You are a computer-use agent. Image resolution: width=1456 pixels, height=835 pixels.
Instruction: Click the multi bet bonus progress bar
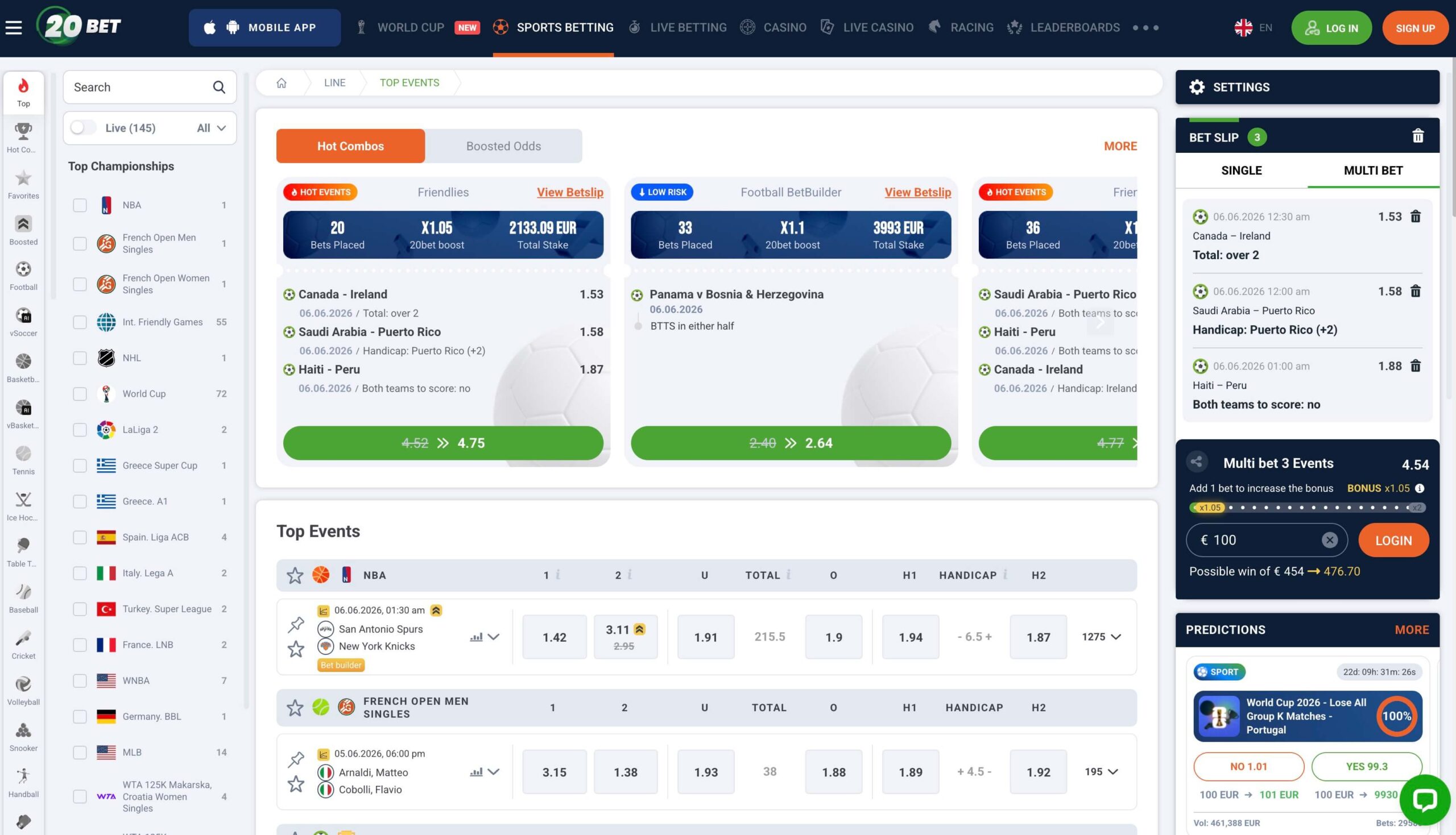click(x=1308, y=508)
